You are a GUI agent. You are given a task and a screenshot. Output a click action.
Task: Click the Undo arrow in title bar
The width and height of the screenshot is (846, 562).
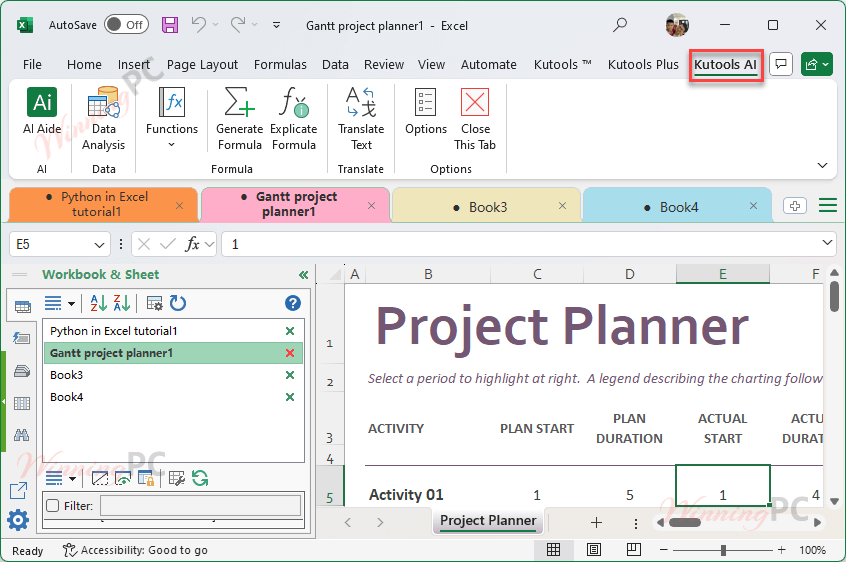tap(199, 24)
